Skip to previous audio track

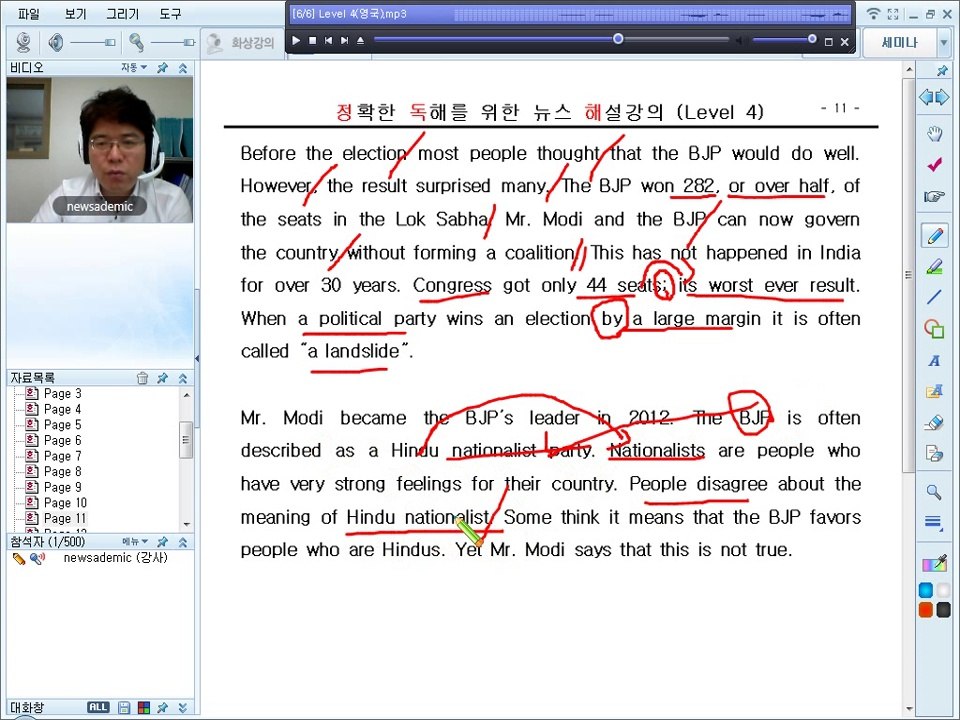click(x=328, y=40)
